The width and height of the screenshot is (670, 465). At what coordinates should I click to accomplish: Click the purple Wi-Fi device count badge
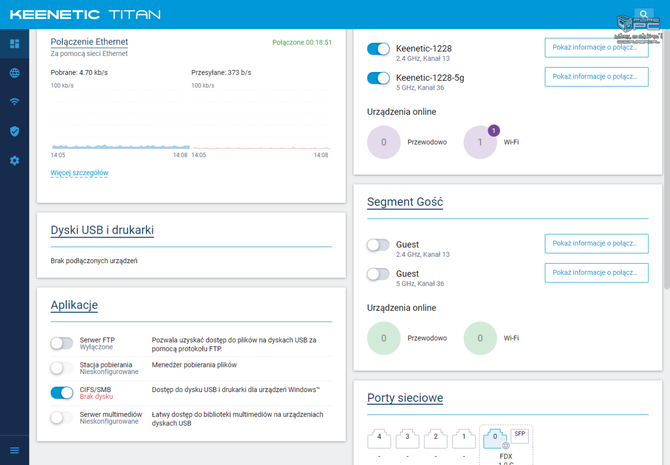(x=494, y=131)
